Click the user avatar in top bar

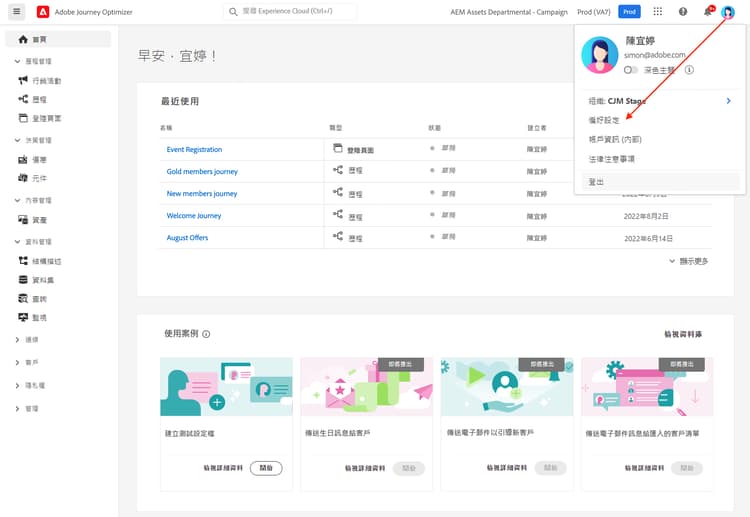pyautogui.click(x=728, y=12)
